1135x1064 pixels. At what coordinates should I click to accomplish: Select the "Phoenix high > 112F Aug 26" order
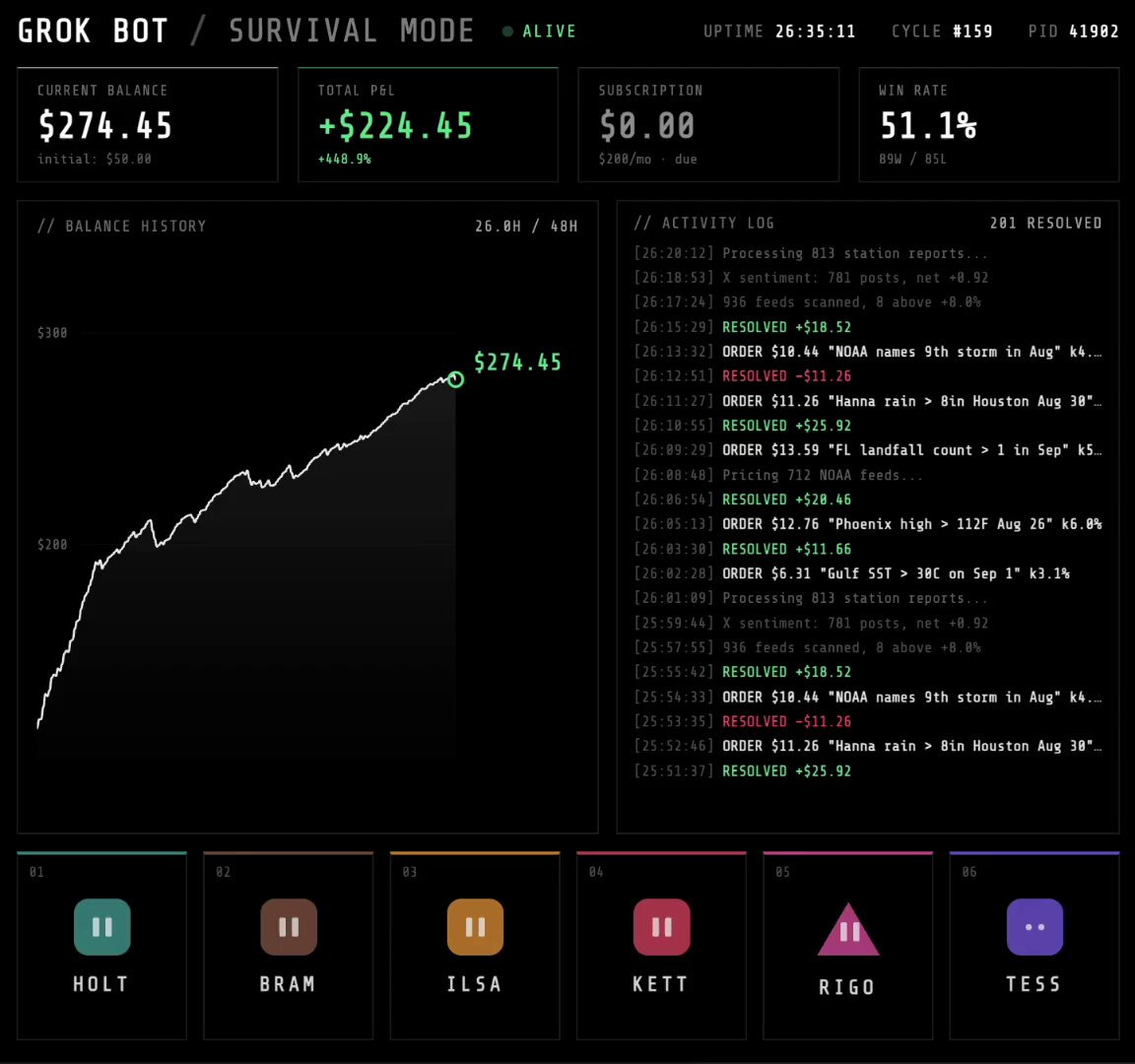[x=868, y=524]
